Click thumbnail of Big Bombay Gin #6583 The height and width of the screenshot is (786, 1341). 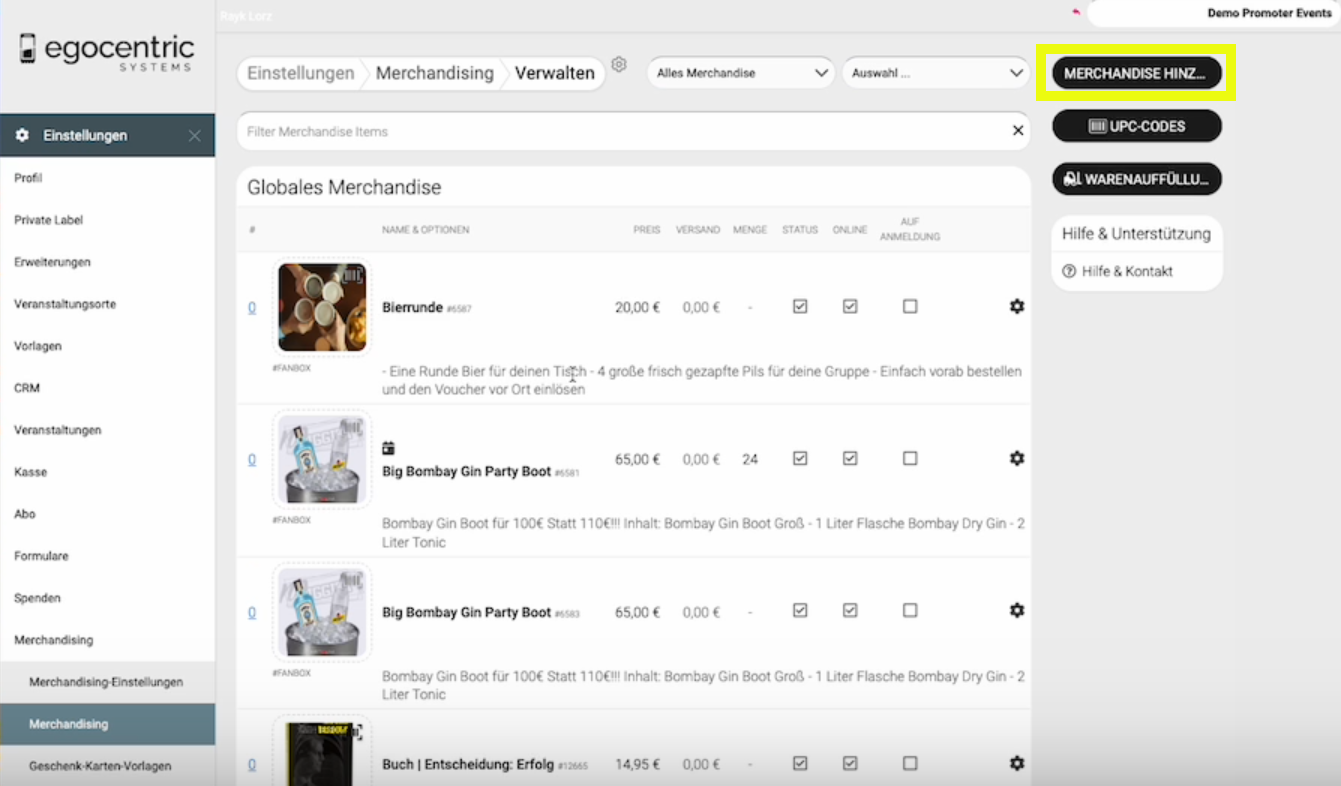(x=322, y=612)
